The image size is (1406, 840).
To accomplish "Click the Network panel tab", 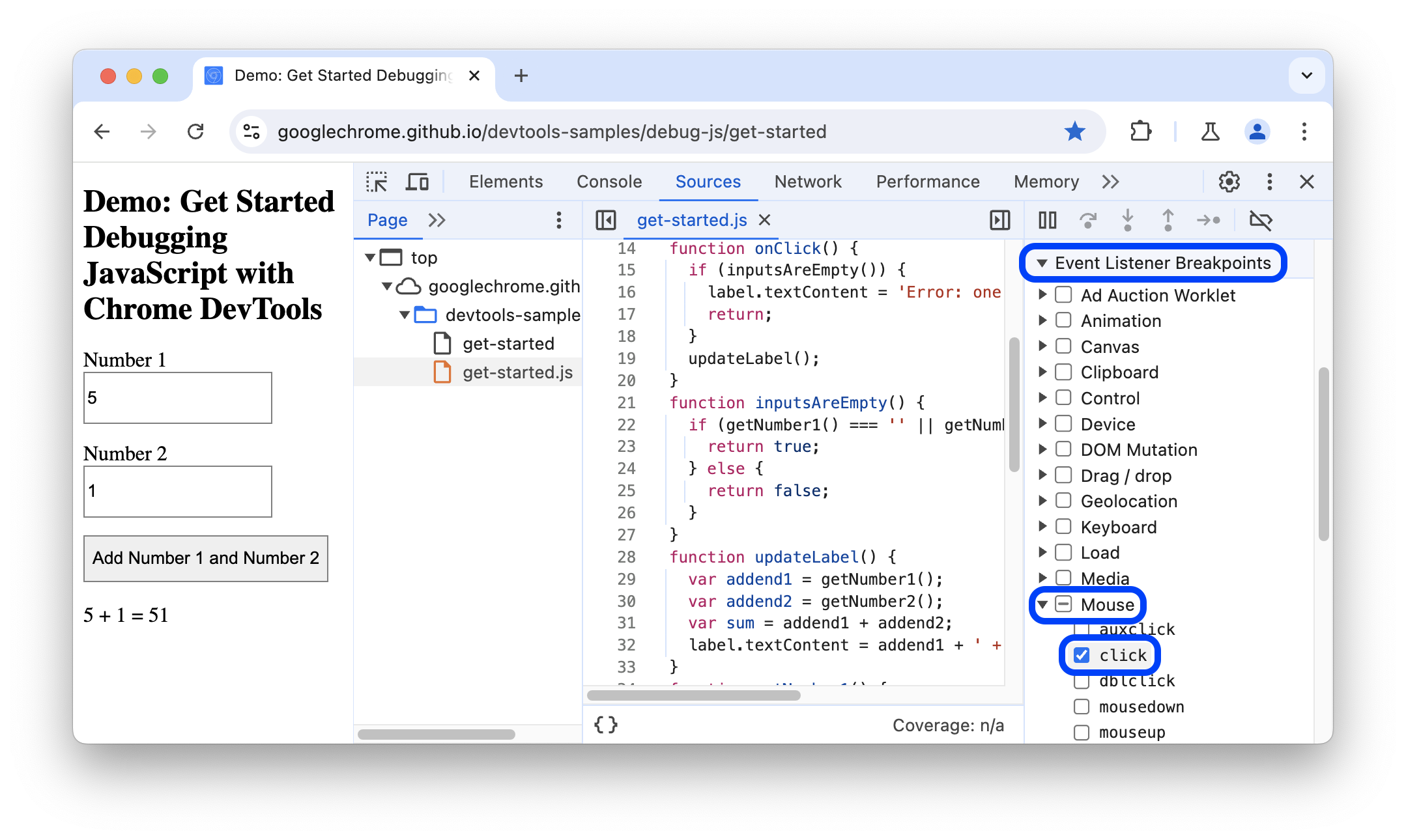I will tap(809, 181).
